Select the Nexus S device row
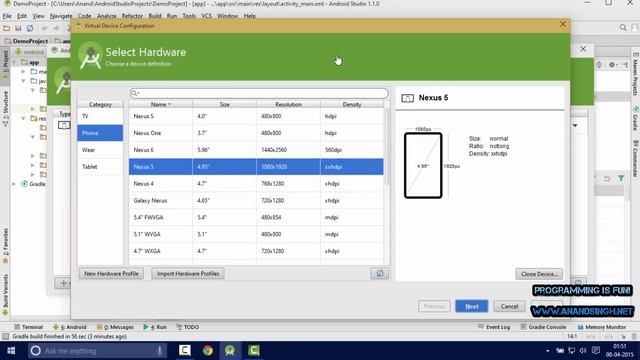This screenshot has height=360, width=640. pos(256,116)
